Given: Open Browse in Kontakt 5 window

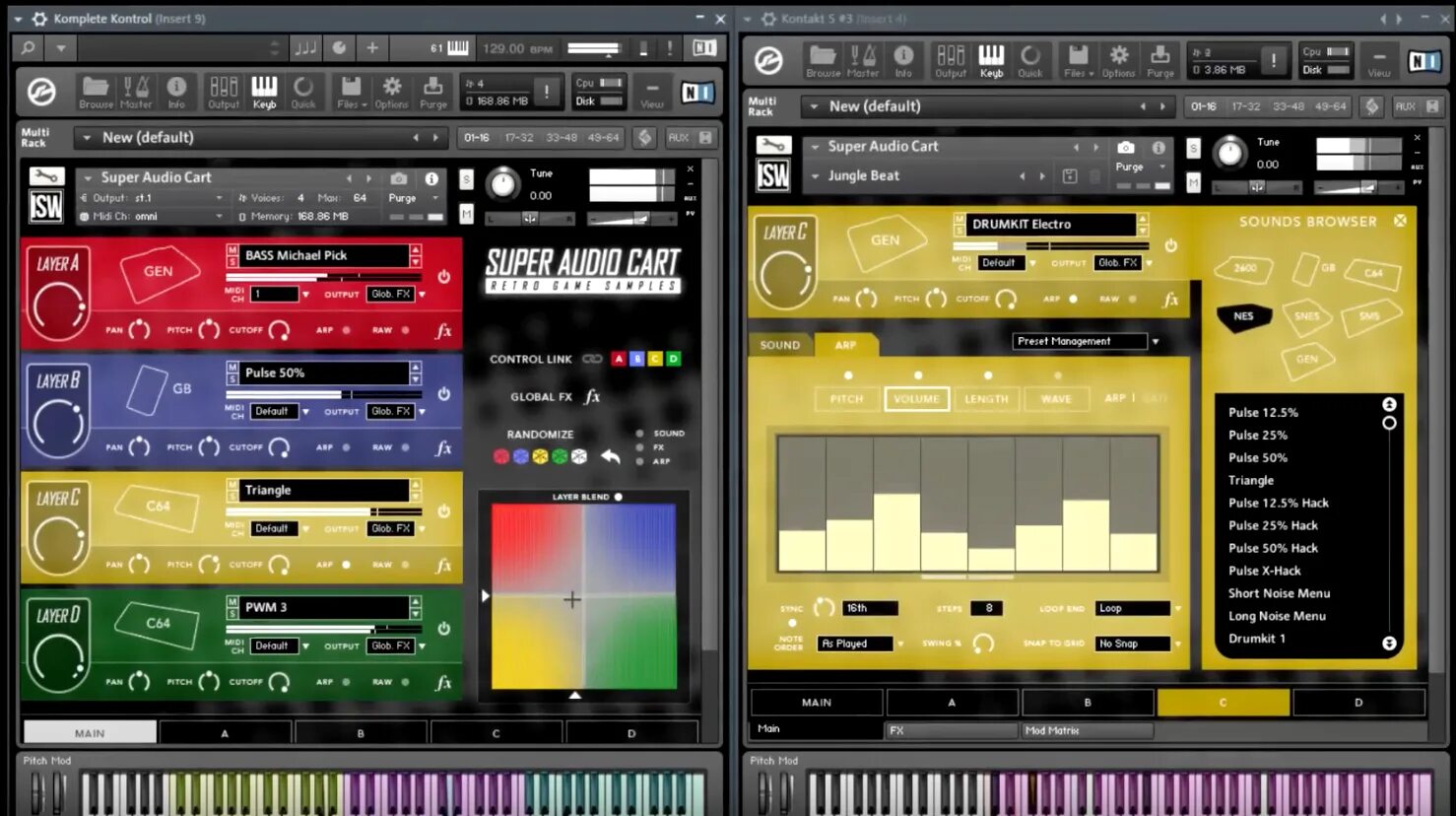Looking at the screenshot, I should 823,61.
